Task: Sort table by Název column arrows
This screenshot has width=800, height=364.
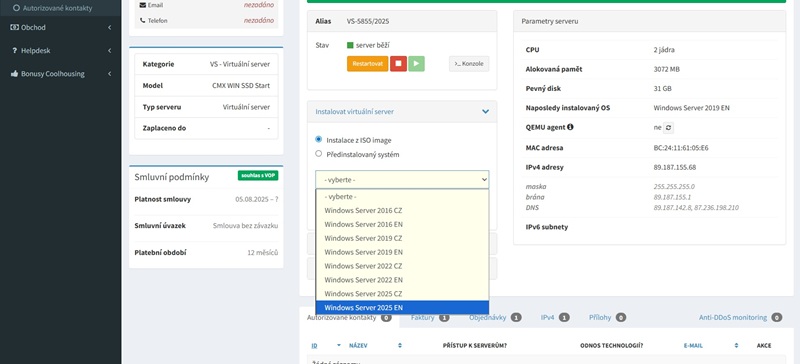Action: [x=399, y=346]
